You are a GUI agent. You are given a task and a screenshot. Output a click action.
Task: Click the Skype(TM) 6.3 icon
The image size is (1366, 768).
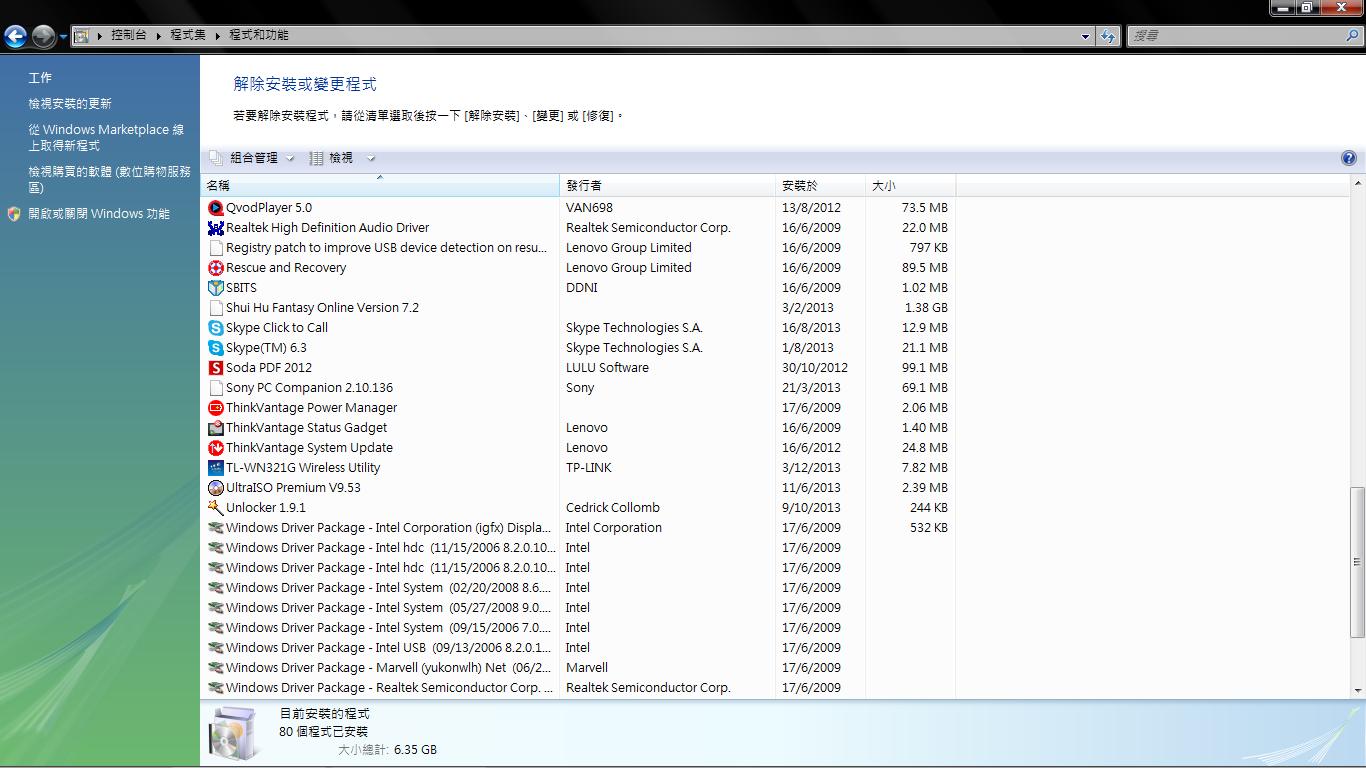(x=215, y=348)
